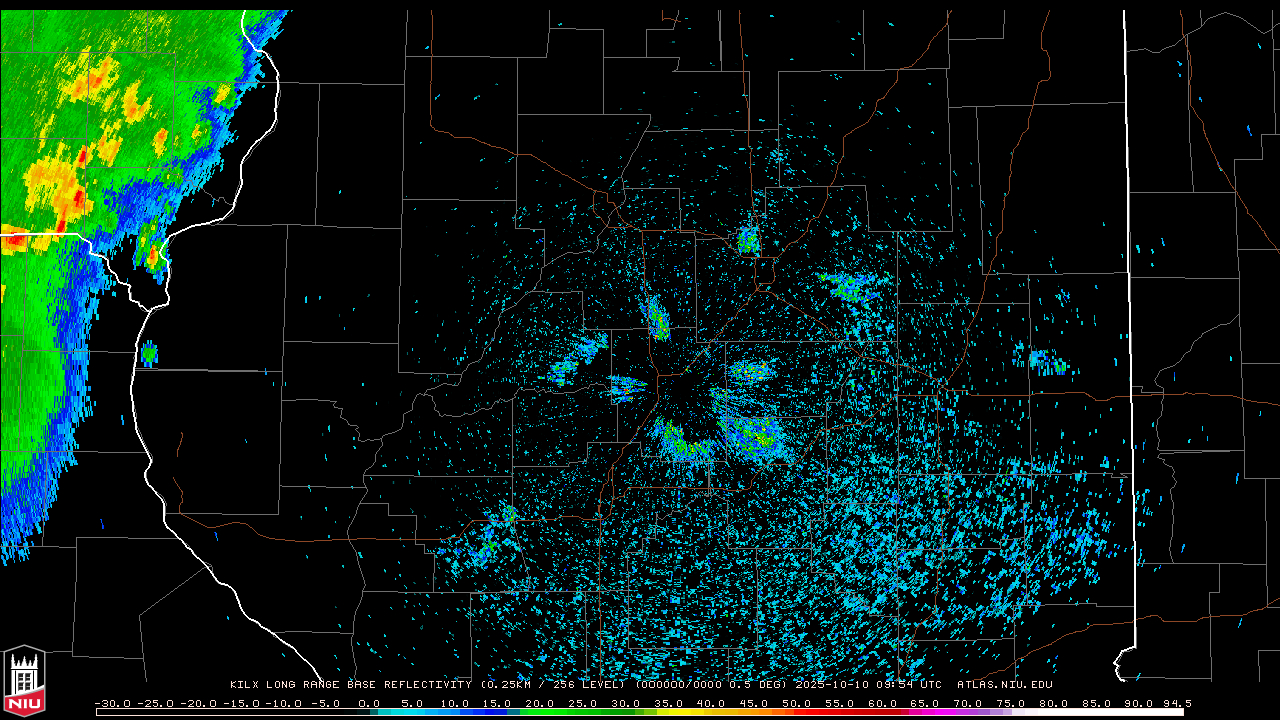Click the 50.0 label on the dBZ scale
1280x720 pixels.
click(796, 703)
